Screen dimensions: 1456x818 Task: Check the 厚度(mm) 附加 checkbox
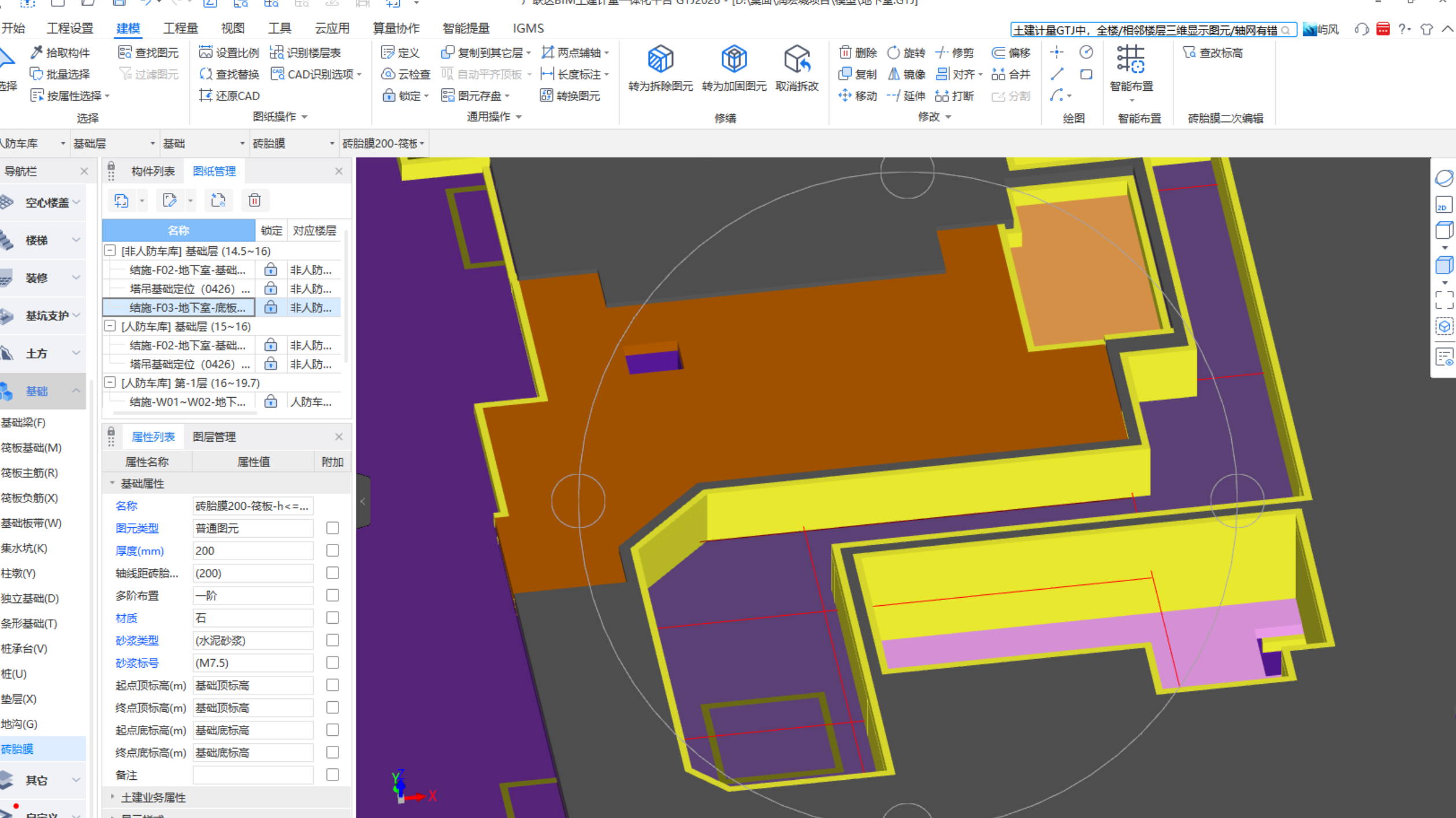point(332,550)
